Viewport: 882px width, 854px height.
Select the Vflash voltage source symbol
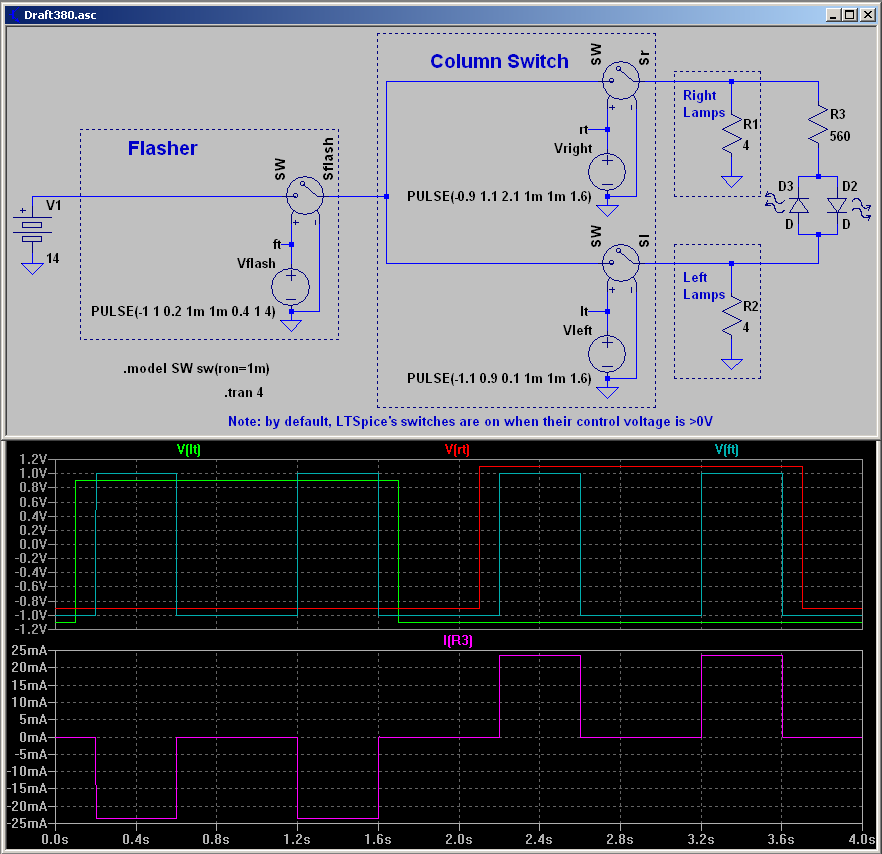[x=291, y=287]
